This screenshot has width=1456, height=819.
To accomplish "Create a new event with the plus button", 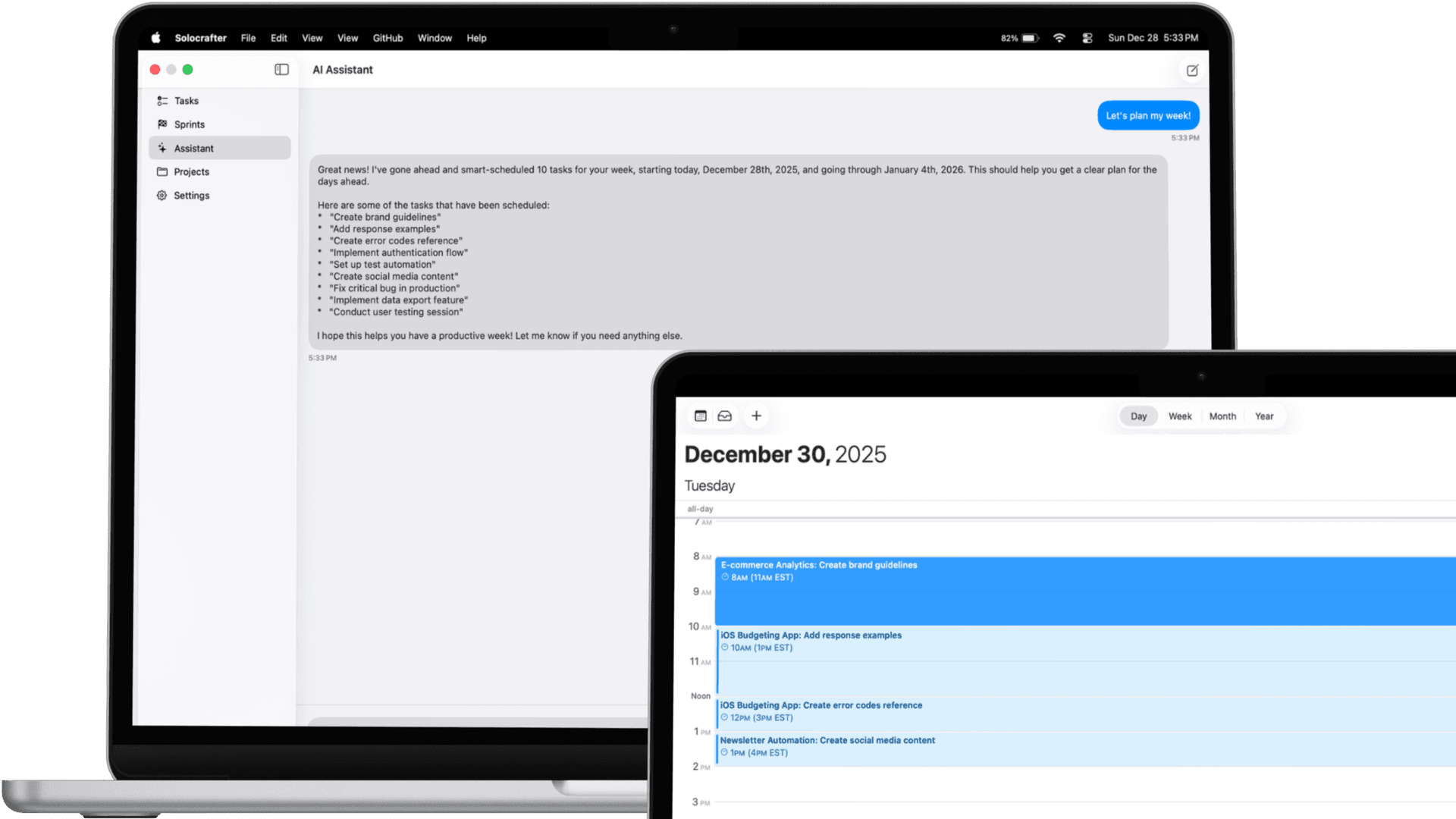I will 755,416.
